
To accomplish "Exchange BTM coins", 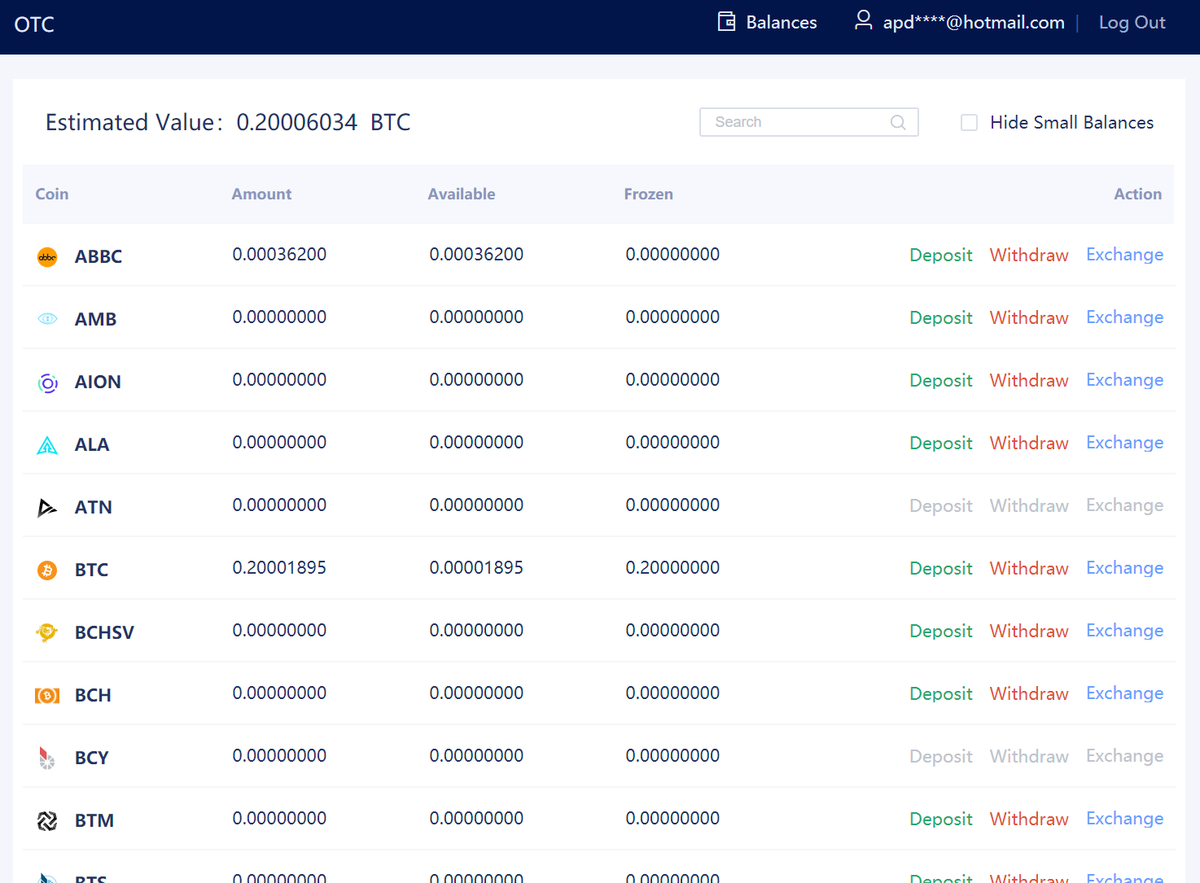I will click(1125, 818).
